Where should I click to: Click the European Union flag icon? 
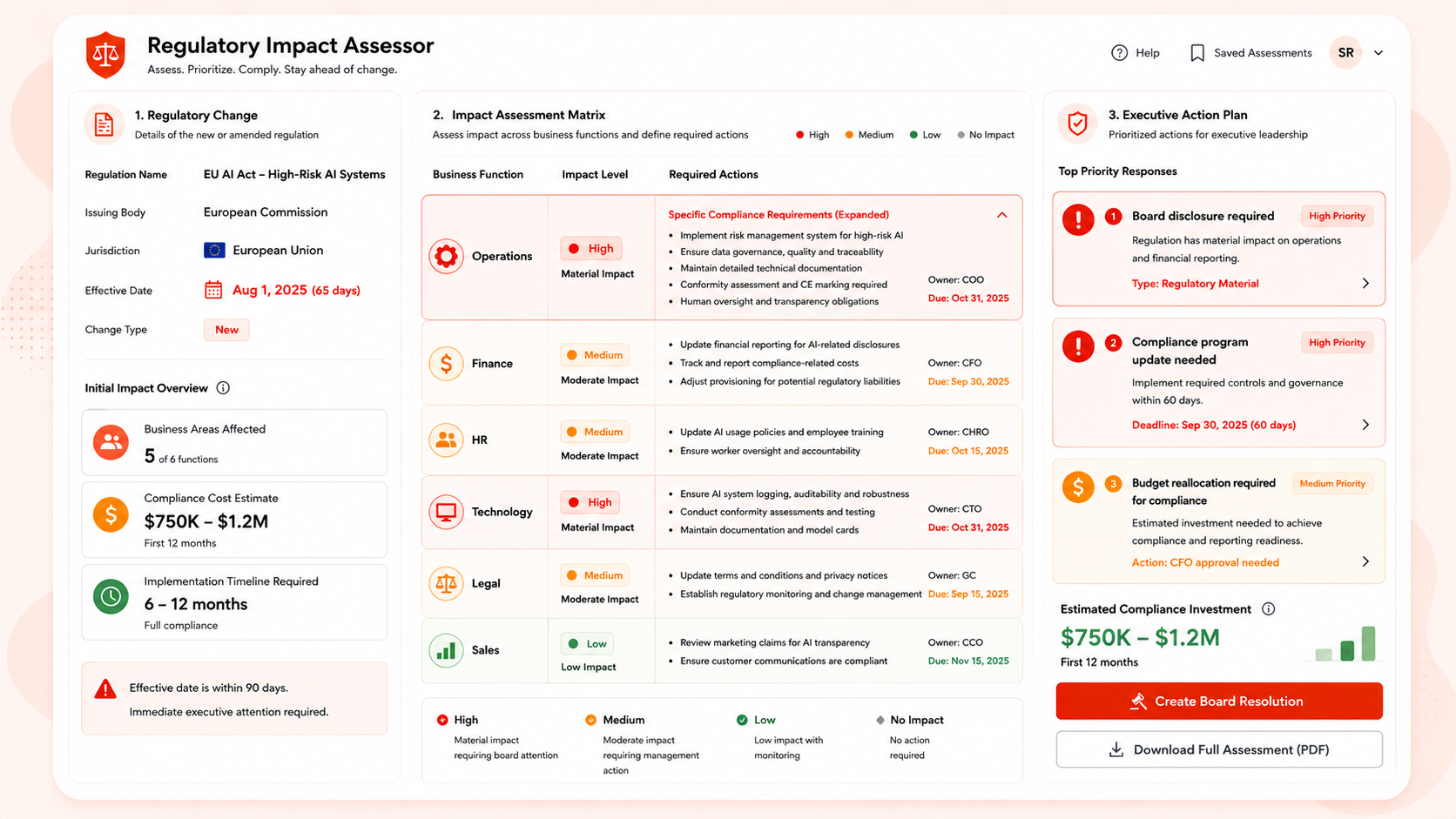(214, 251)
